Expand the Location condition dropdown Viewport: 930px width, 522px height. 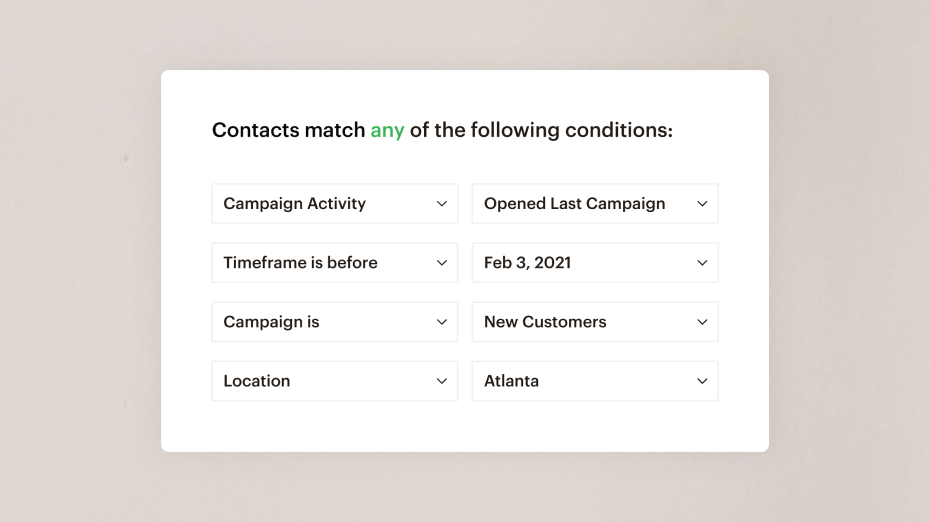click(x=334, y=381)
